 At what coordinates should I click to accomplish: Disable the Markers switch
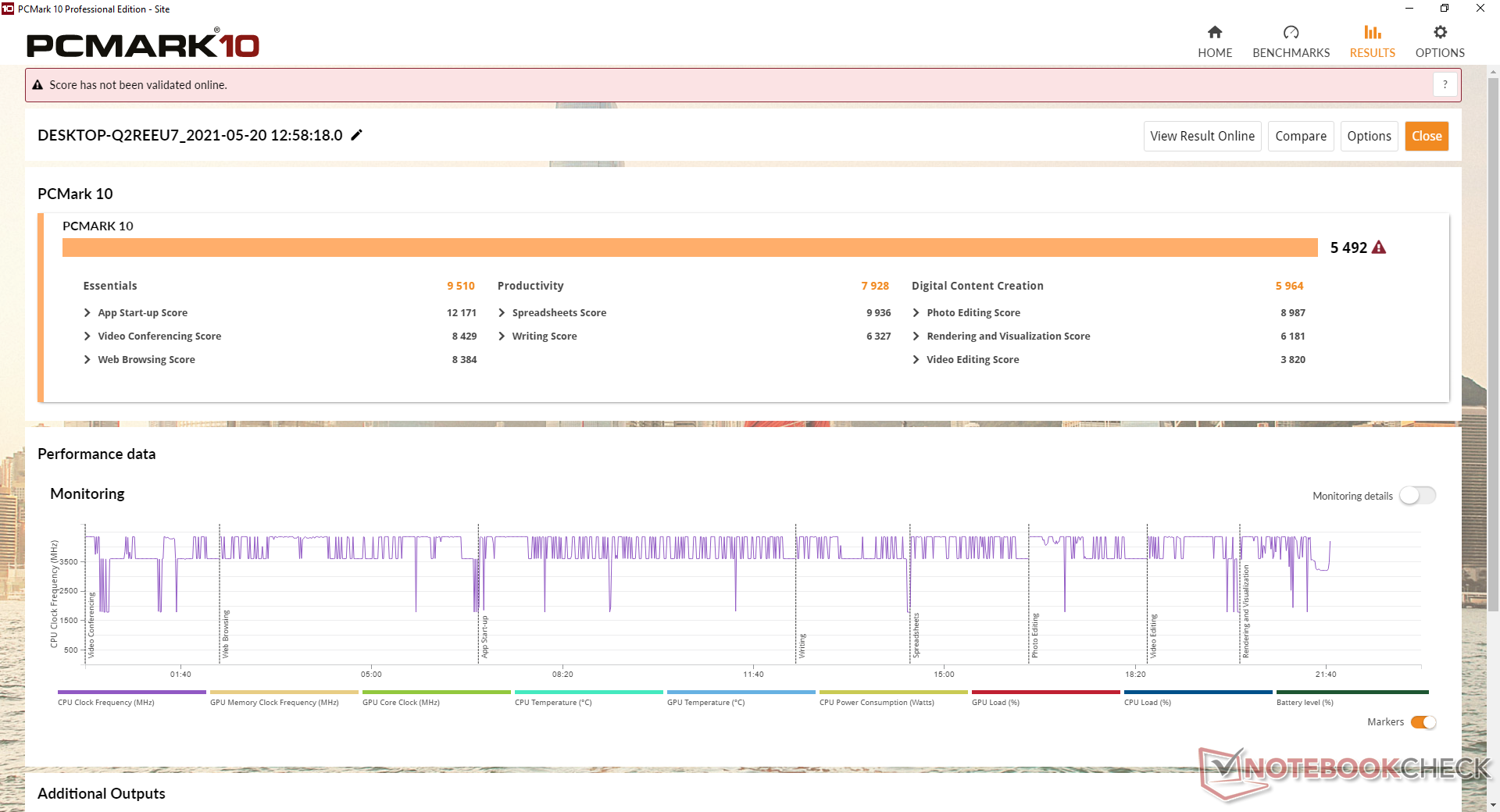[1423, 722]
